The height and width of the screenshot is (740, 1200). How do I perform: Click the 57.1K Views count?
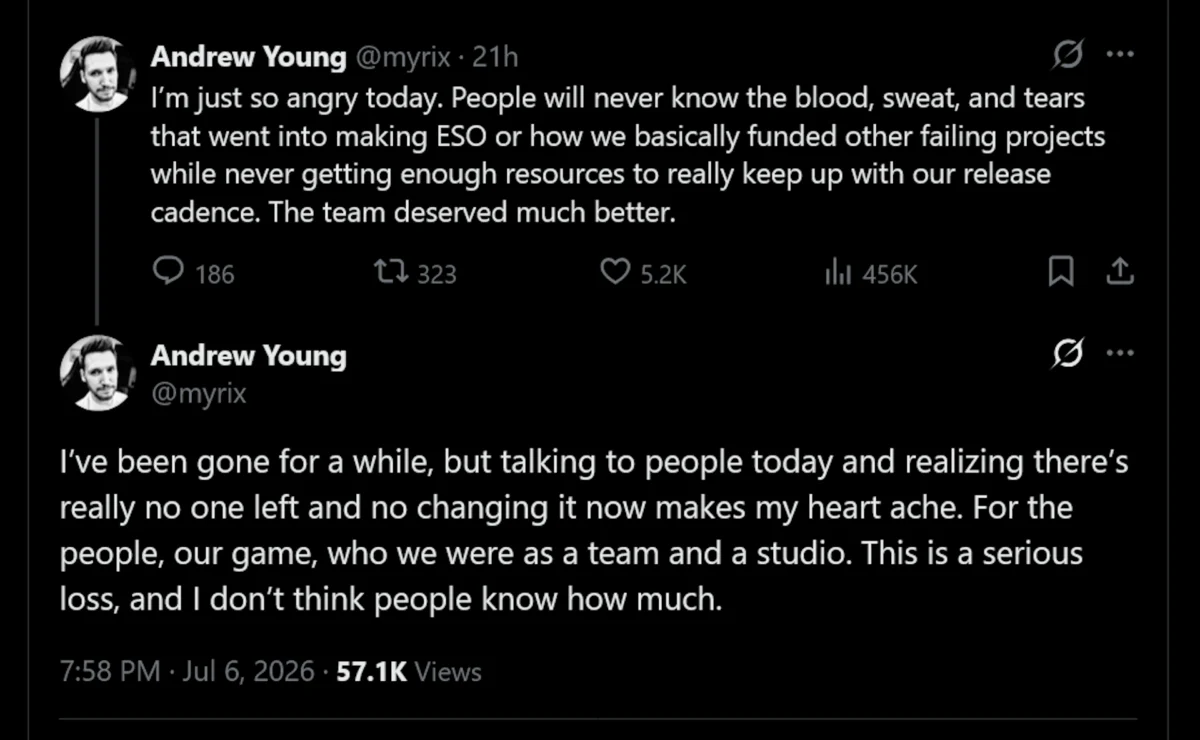pyautogui.click(x=409, y=671)
